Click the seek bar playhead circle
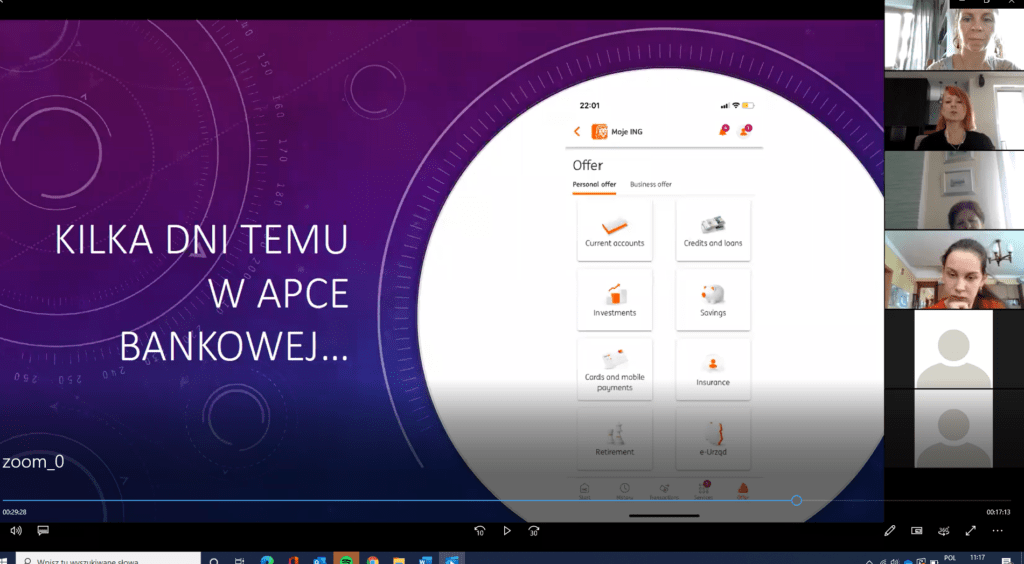Viewport: 1024px width, 564px height. tap(796, 501)
